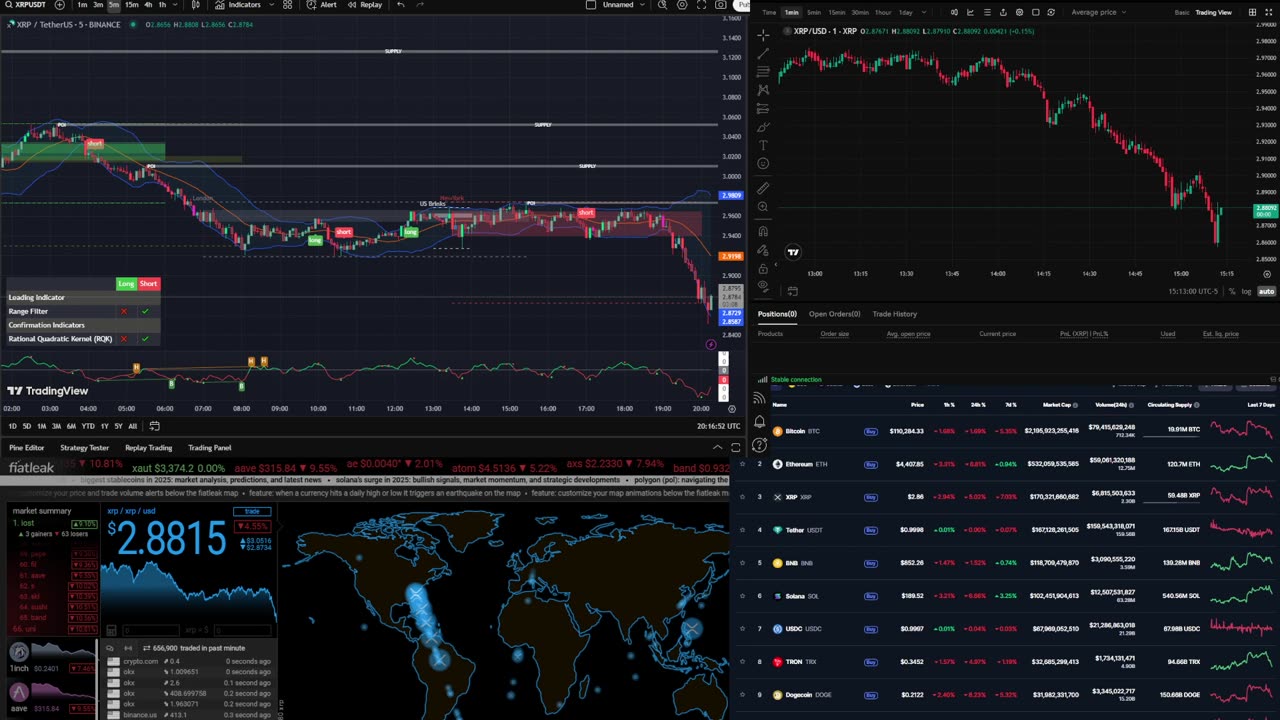Enter fullscreen mode on the XRPUSDT chart
1280x720 pixels.
pos(700,5)
